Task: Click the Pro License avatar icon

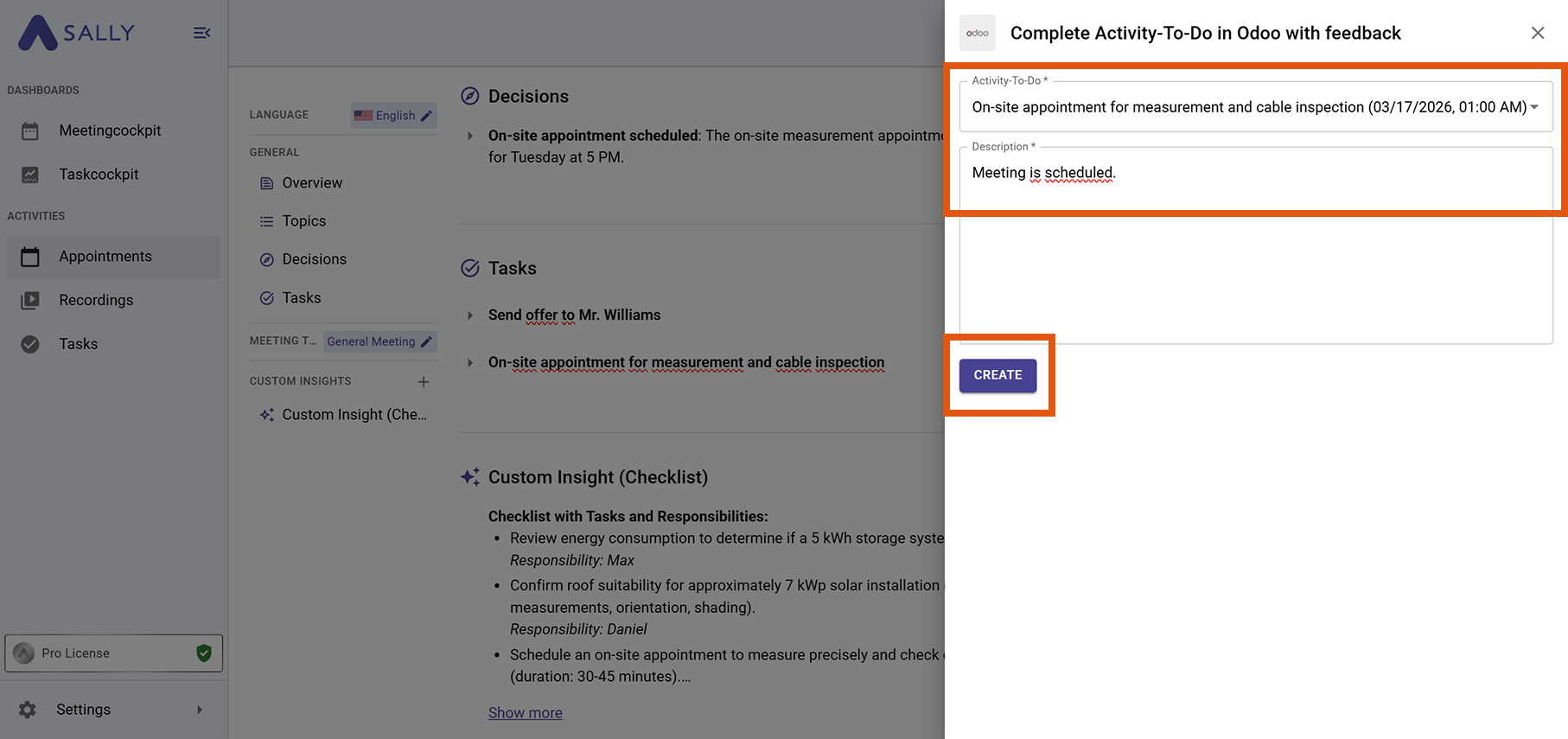Action: 24,653
